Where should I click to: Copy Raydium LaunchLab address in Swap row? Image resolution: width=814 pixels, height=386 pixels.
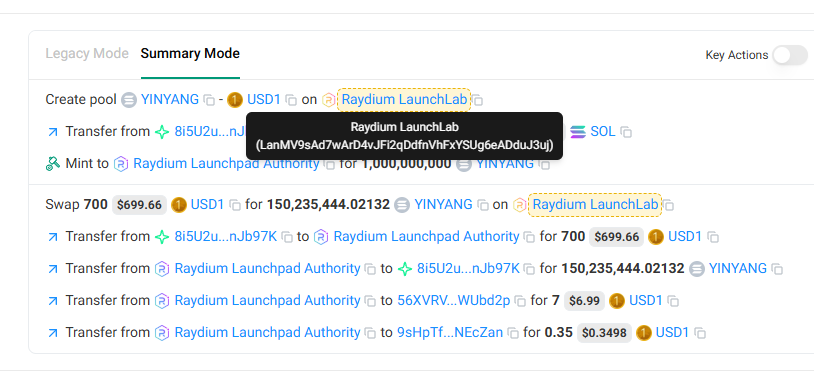(669, 205)
